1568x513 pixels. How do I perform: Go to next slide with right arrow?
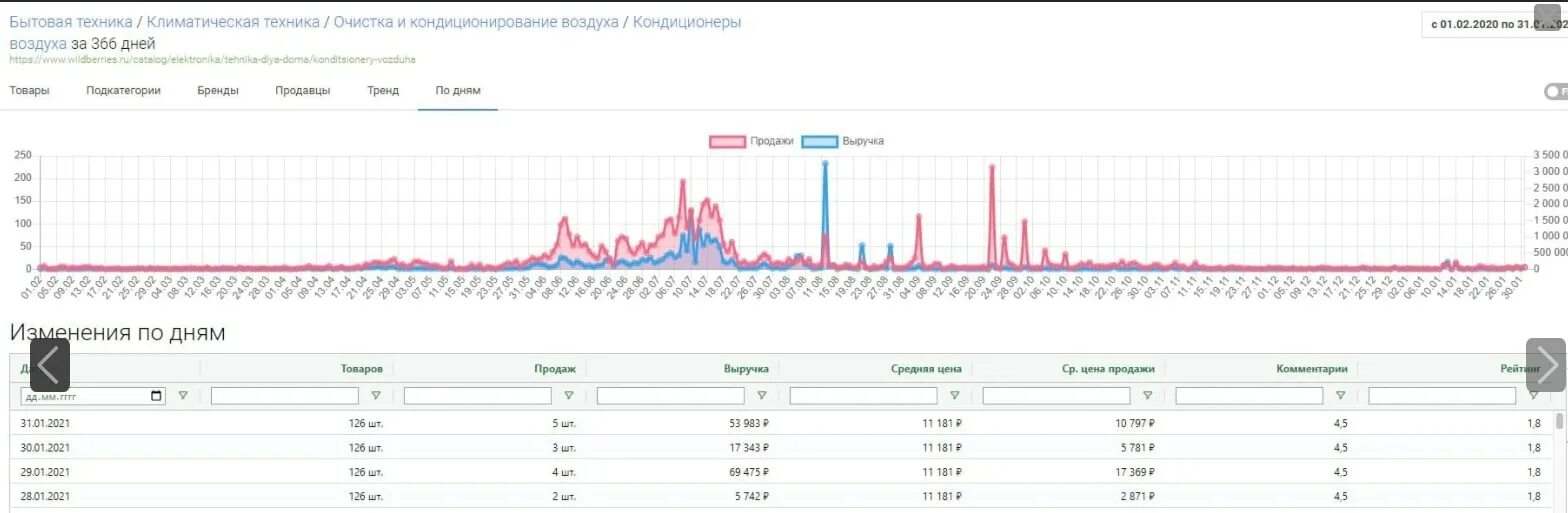(x=1545, y=364)
